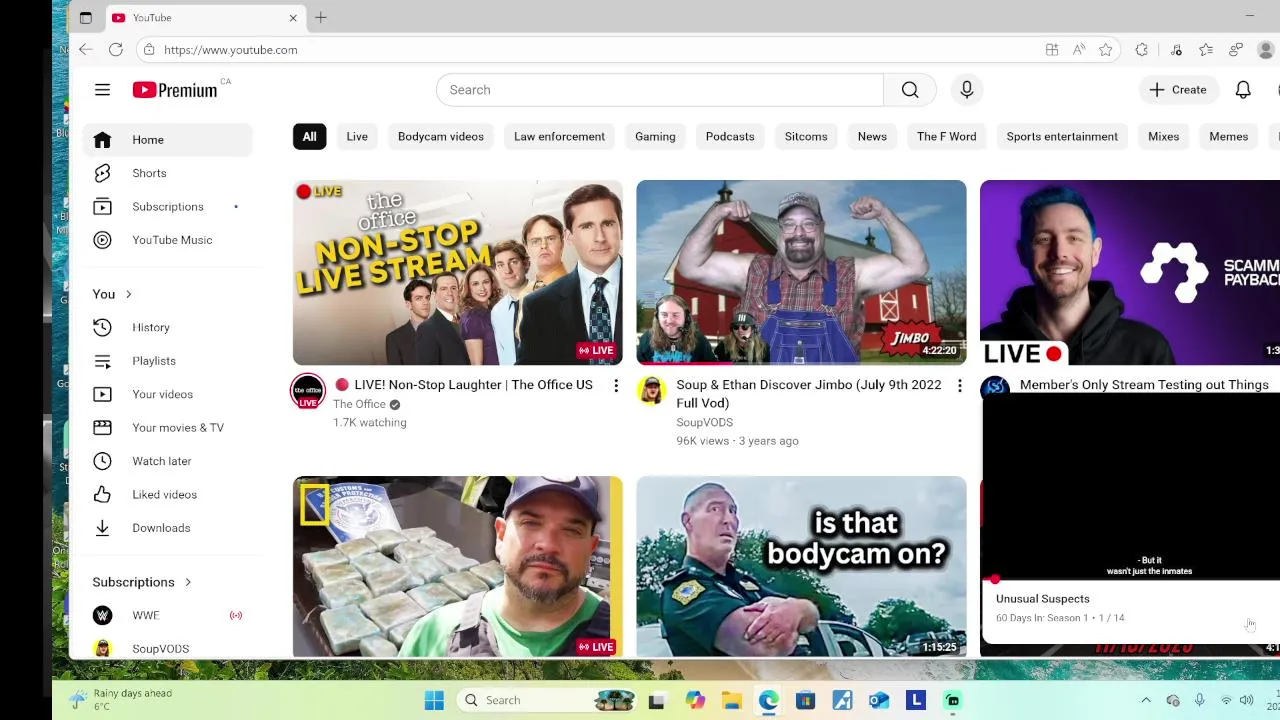Play the Jimbo barn thumbnail video
This screenshot has width=1280, height=720.
pos(801,272)
